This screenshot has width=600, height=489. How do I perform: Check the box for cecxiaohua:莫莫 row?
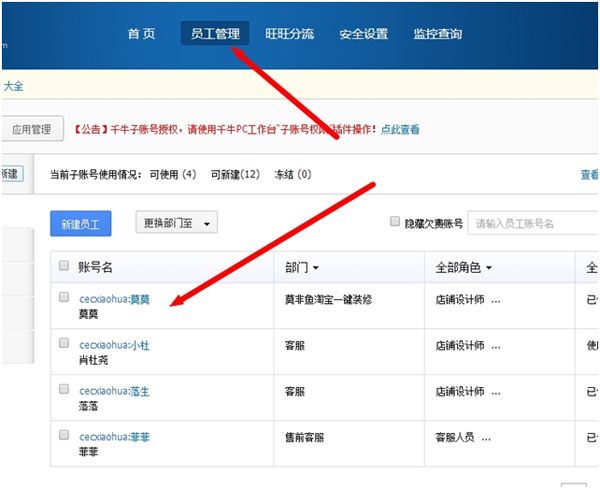click(x=64, y=297)
